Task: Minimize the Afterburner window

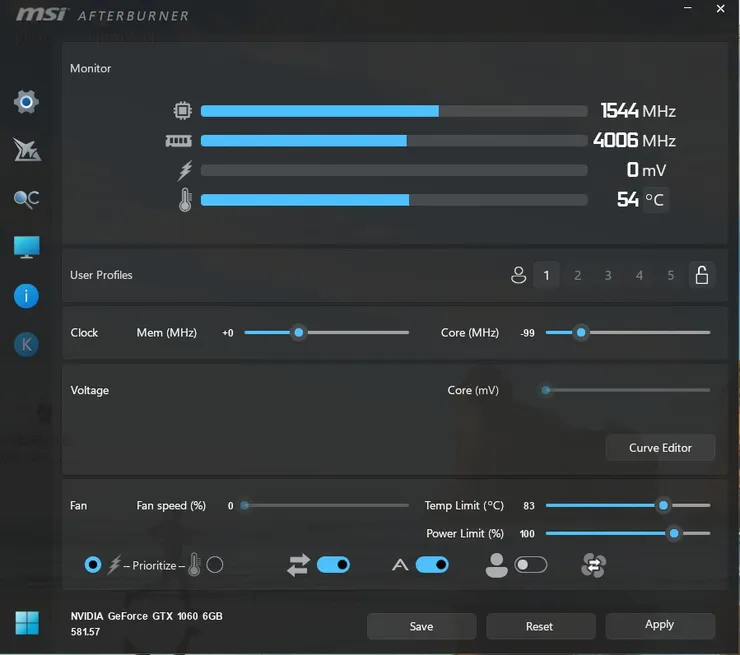Action: pyautogui.click(x=688, y=8)
